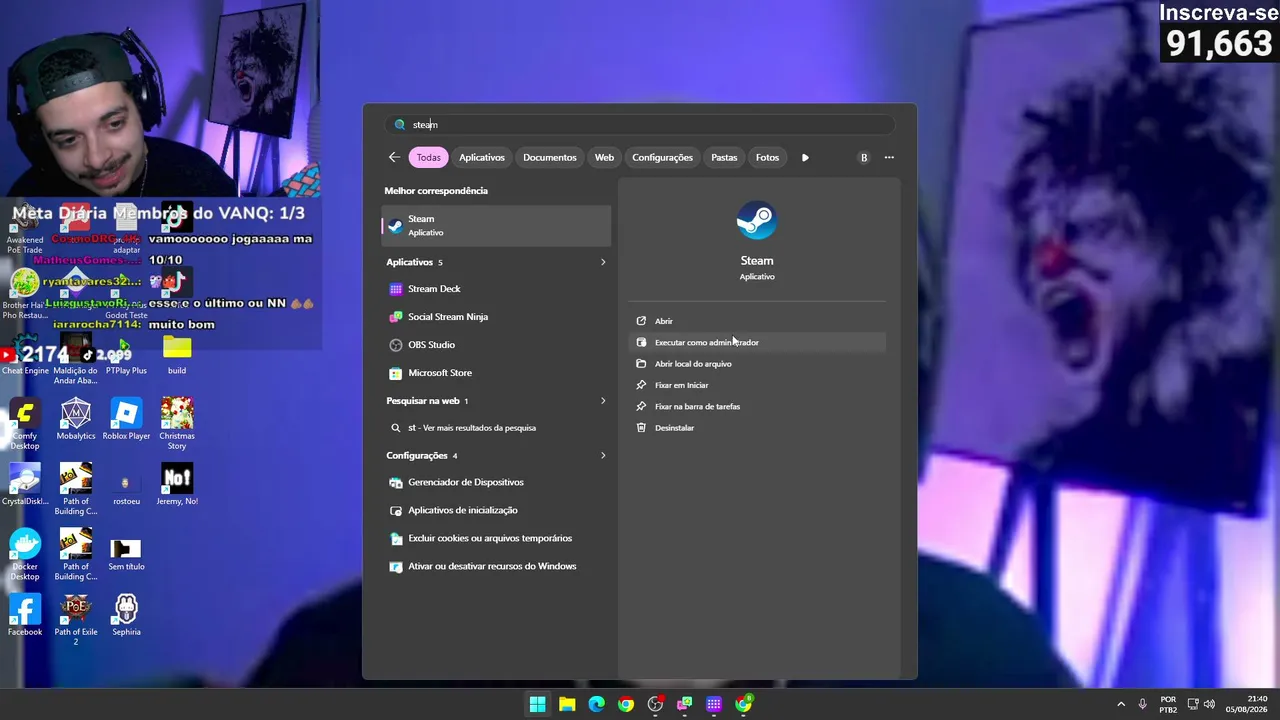
Task: Switch to the Web filter tab
Action: coord(604,157)
